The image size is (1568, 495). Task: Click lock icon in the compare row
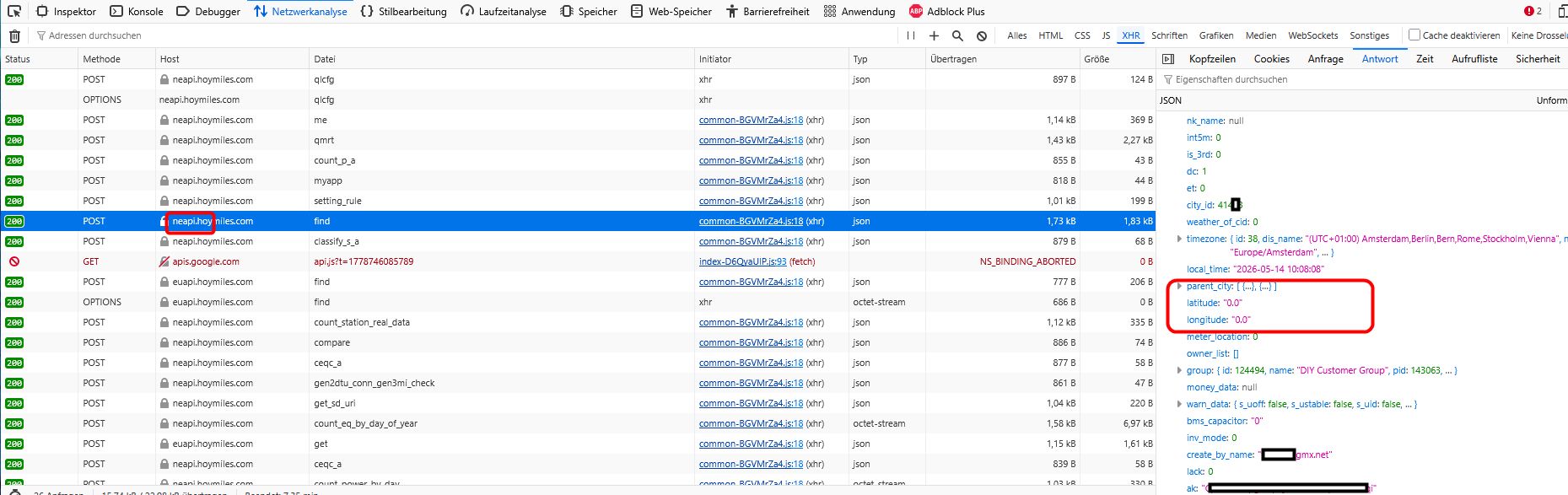point(164,342)
